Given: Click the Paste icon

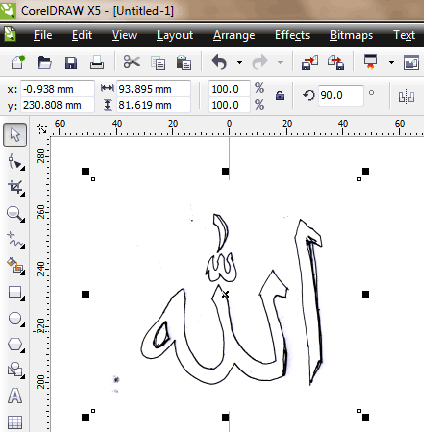Looking at the screenshot, I should (184, 62).
